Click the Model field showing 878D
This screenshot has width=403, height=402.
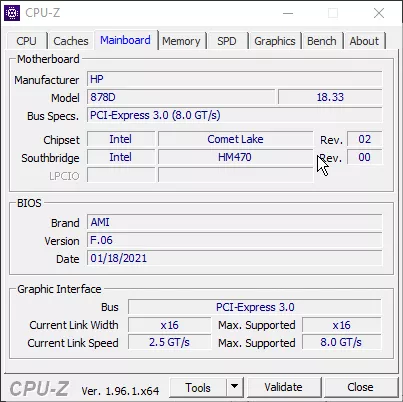tap(181, 97)
